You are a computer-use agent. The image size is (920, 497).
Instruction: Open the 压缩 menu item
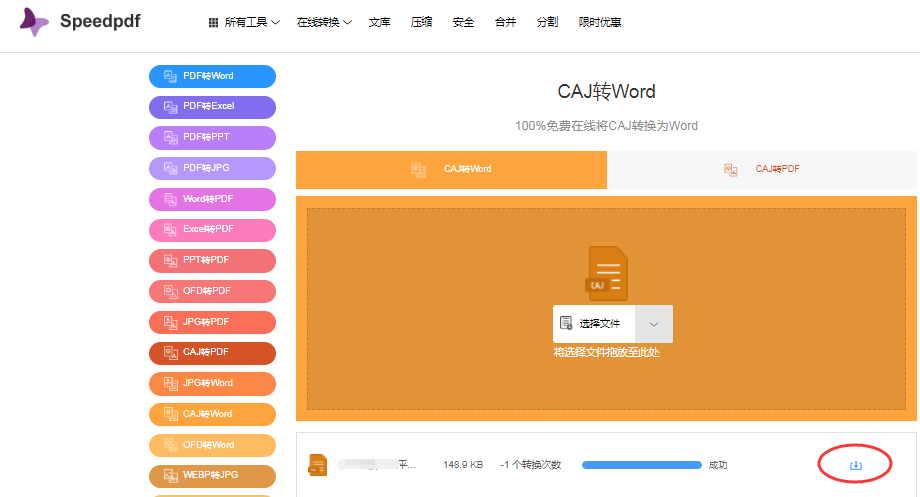point(421,22)
